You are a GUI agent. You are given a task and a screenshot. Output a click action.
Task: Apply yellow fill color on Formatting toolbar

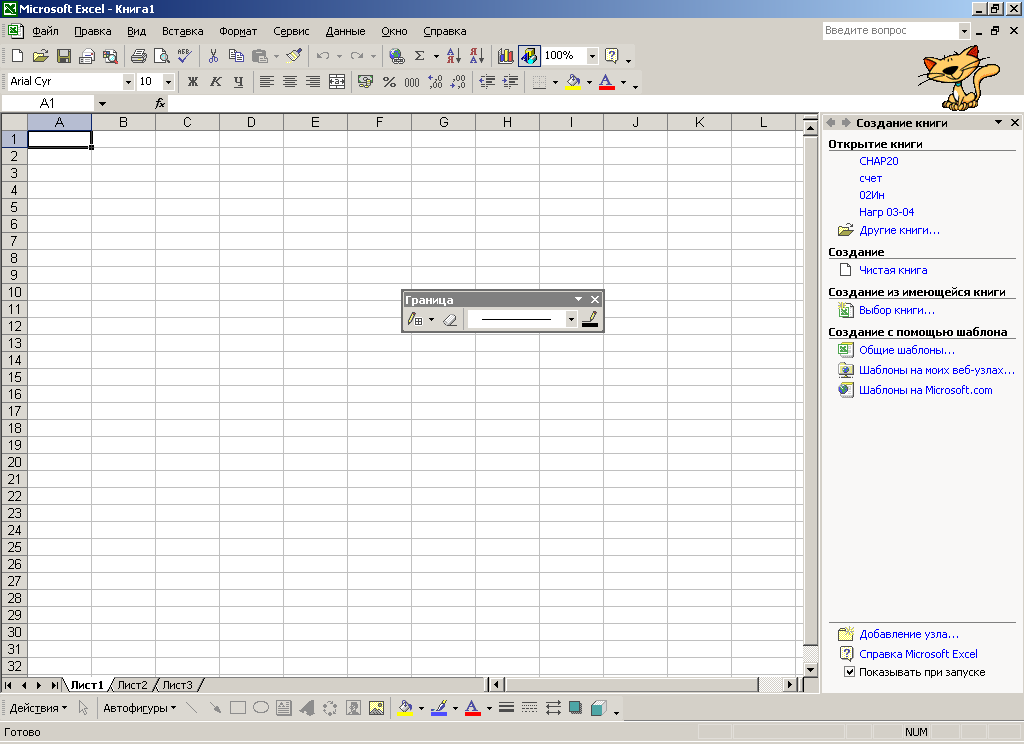(x=573, y=82)
